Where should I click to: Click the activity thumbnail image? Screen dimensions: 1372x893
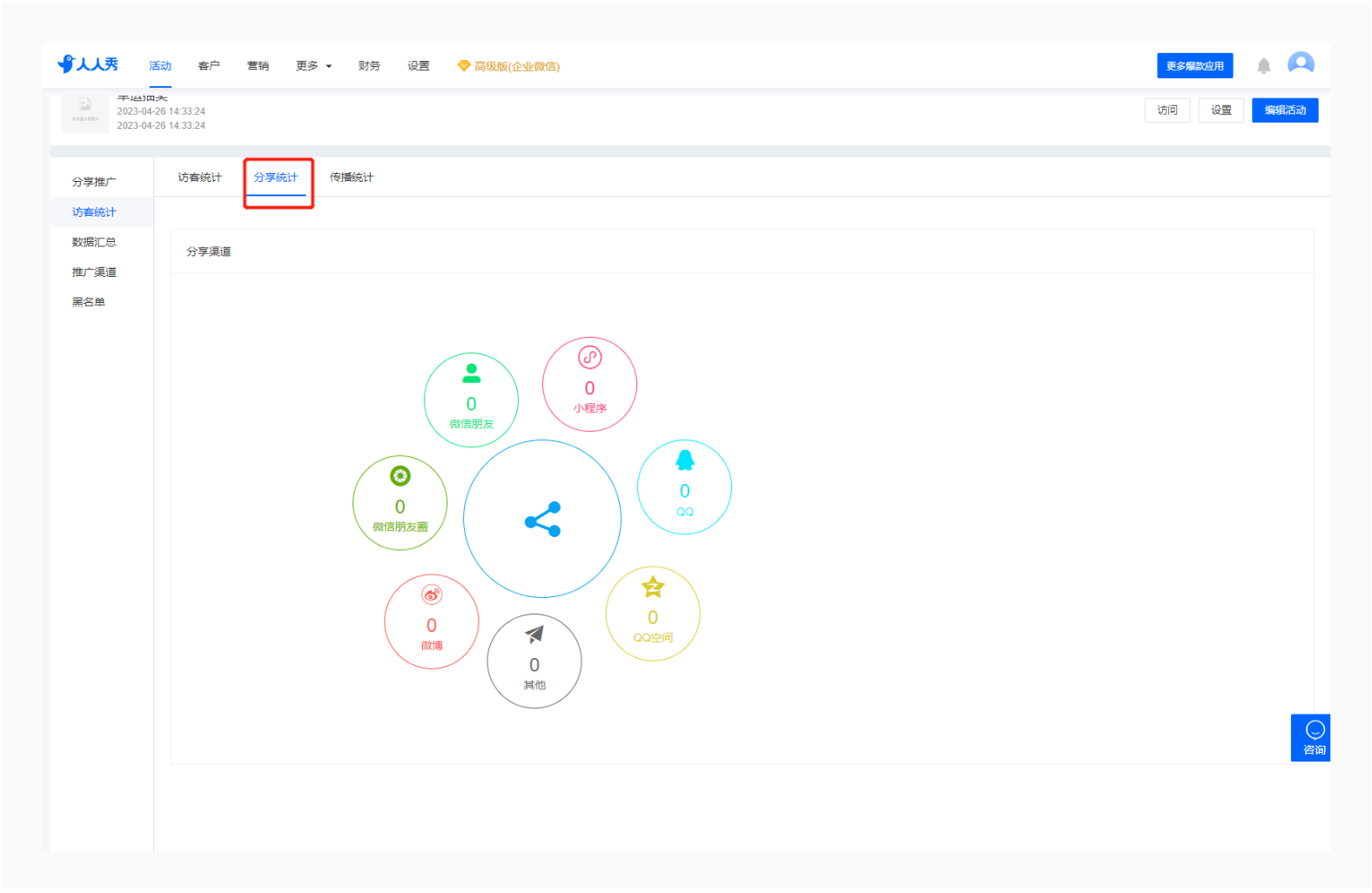point(85,113)
